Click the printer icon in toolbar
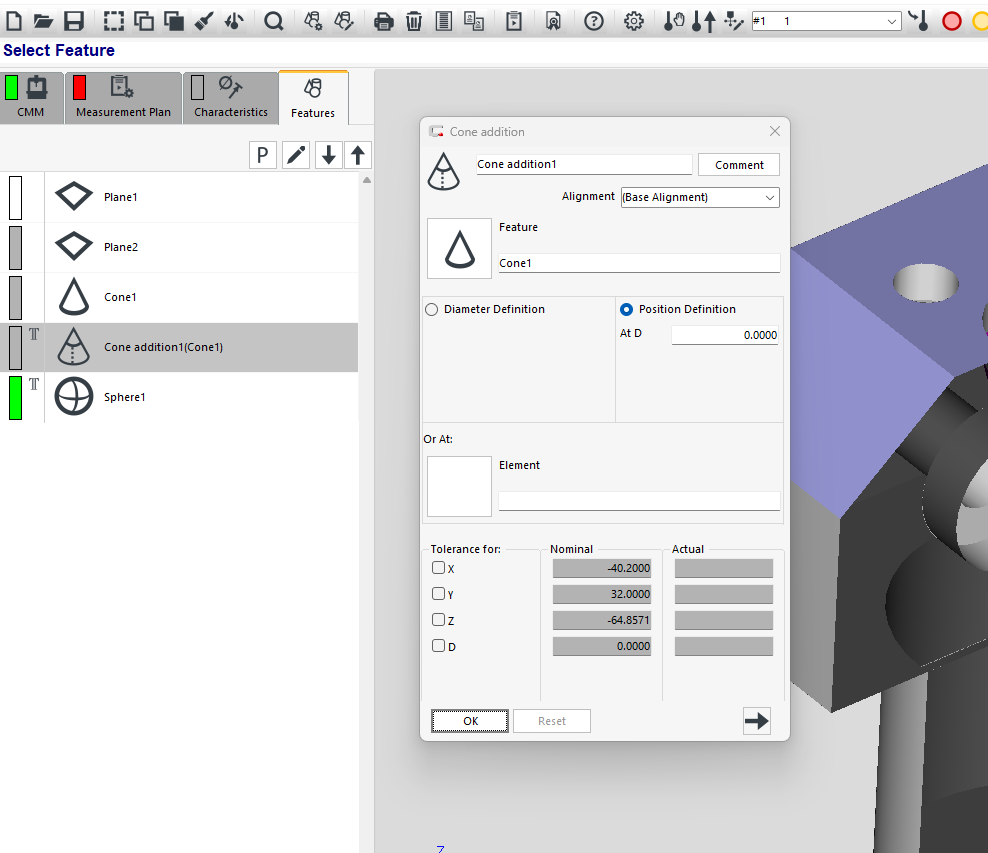The height and width of the screenshot is (853, 988). 384,21
